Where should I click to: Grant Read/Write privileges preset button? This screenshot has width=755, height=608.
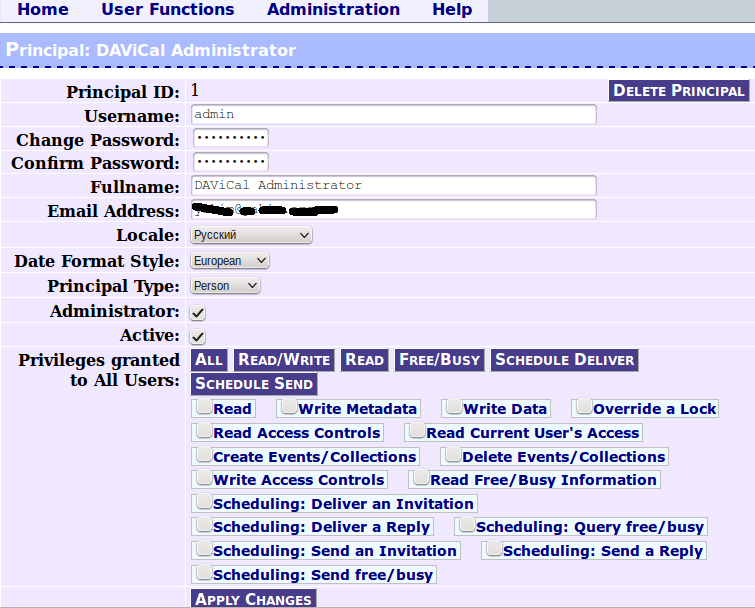[x=284, y=360]
